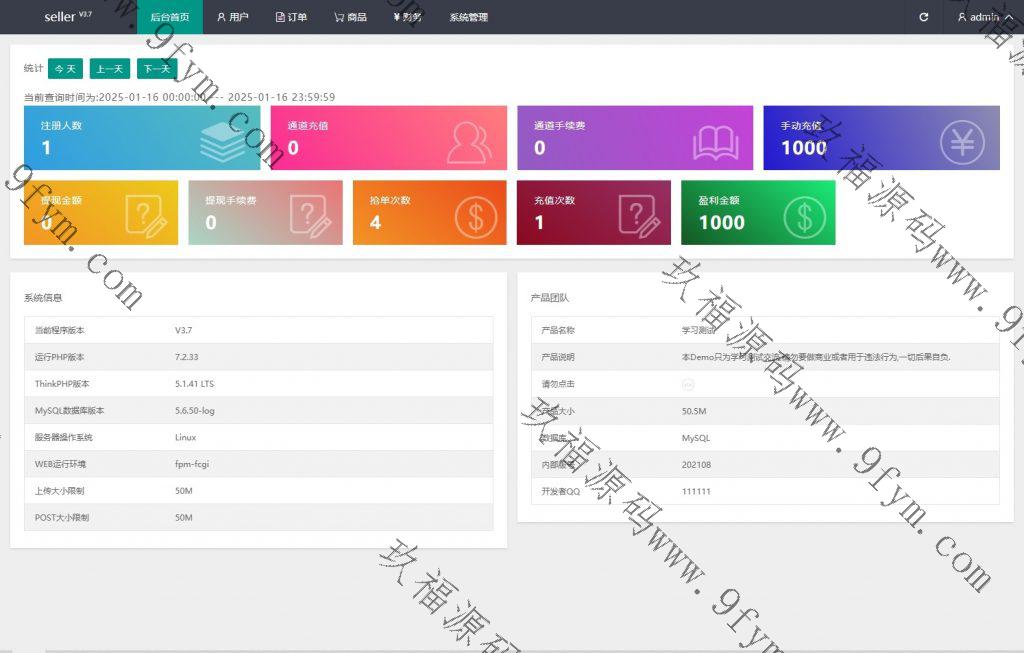Click the 下一天 button

coord(156,69)
